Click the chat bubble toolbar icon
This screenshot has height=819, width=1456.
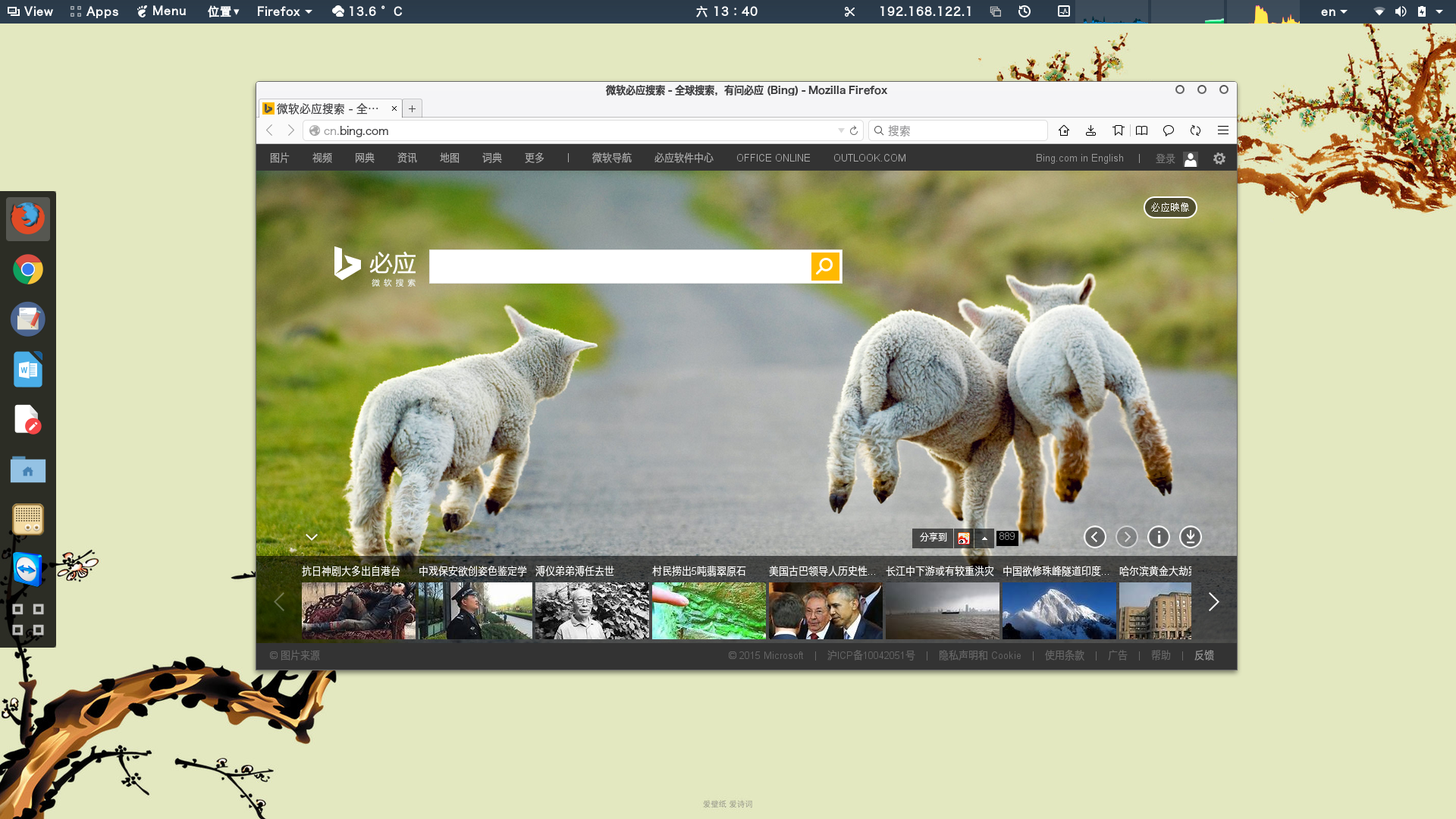tap(1169, 130)
